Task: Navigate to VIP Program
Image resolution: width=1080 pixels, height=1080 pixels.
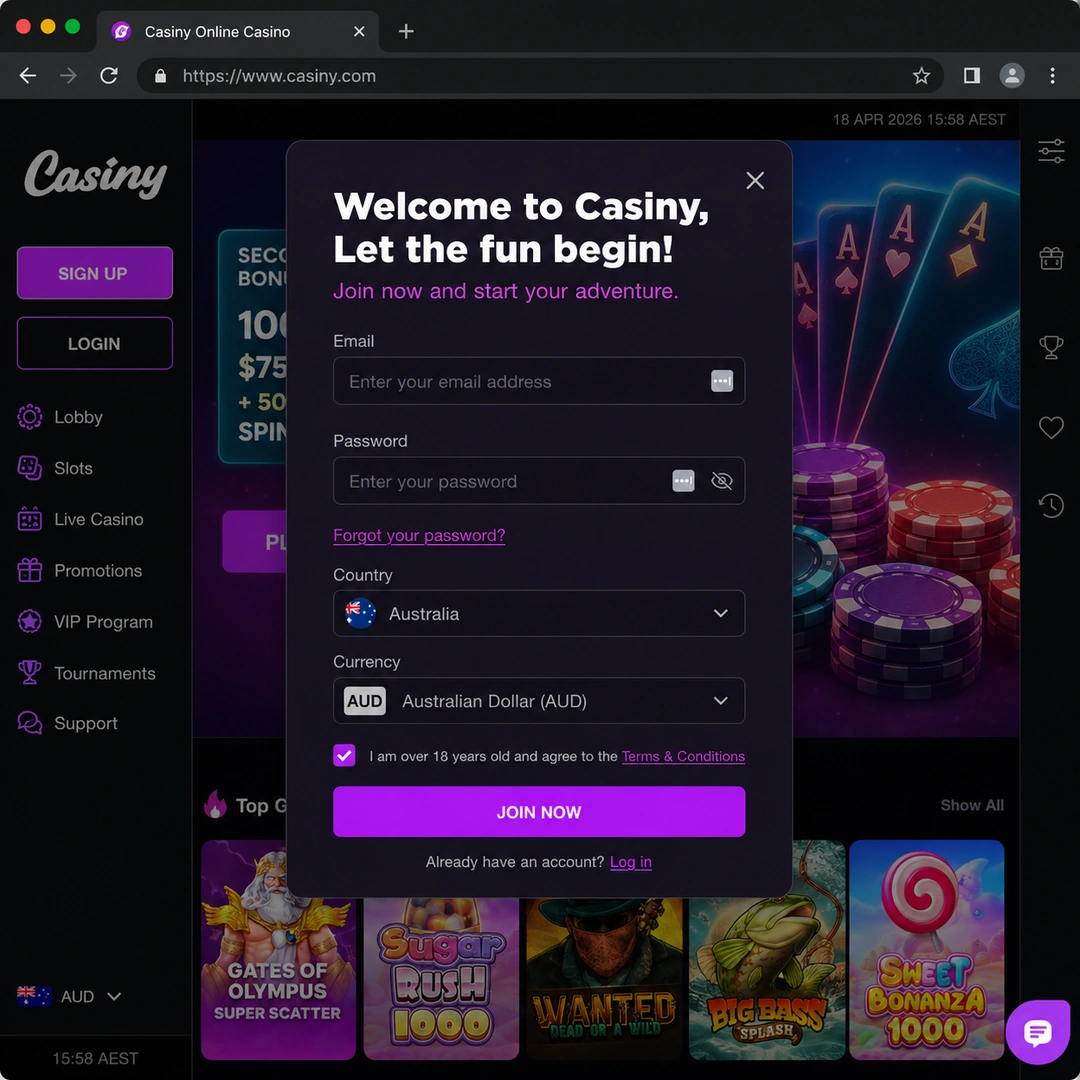Action: (85, 622)
